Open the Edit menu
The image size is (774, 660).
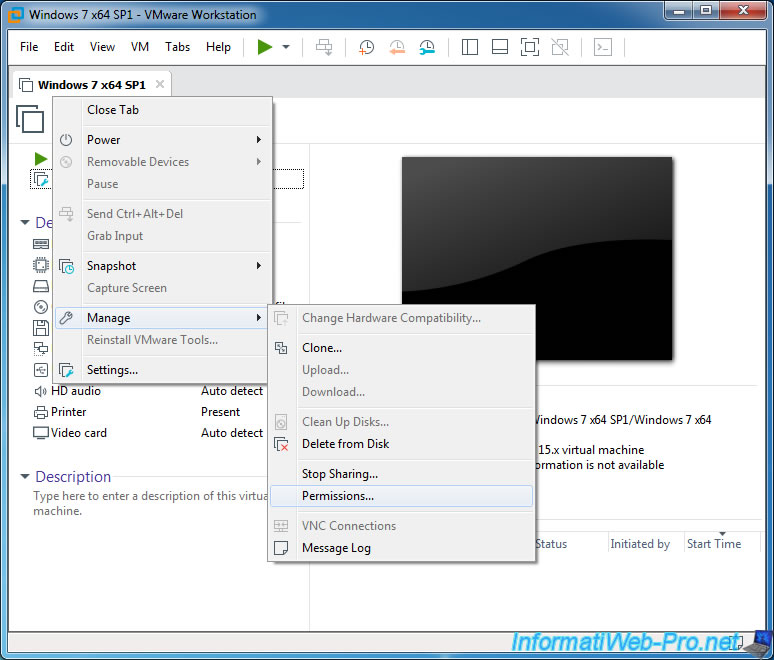coord(64,47)
